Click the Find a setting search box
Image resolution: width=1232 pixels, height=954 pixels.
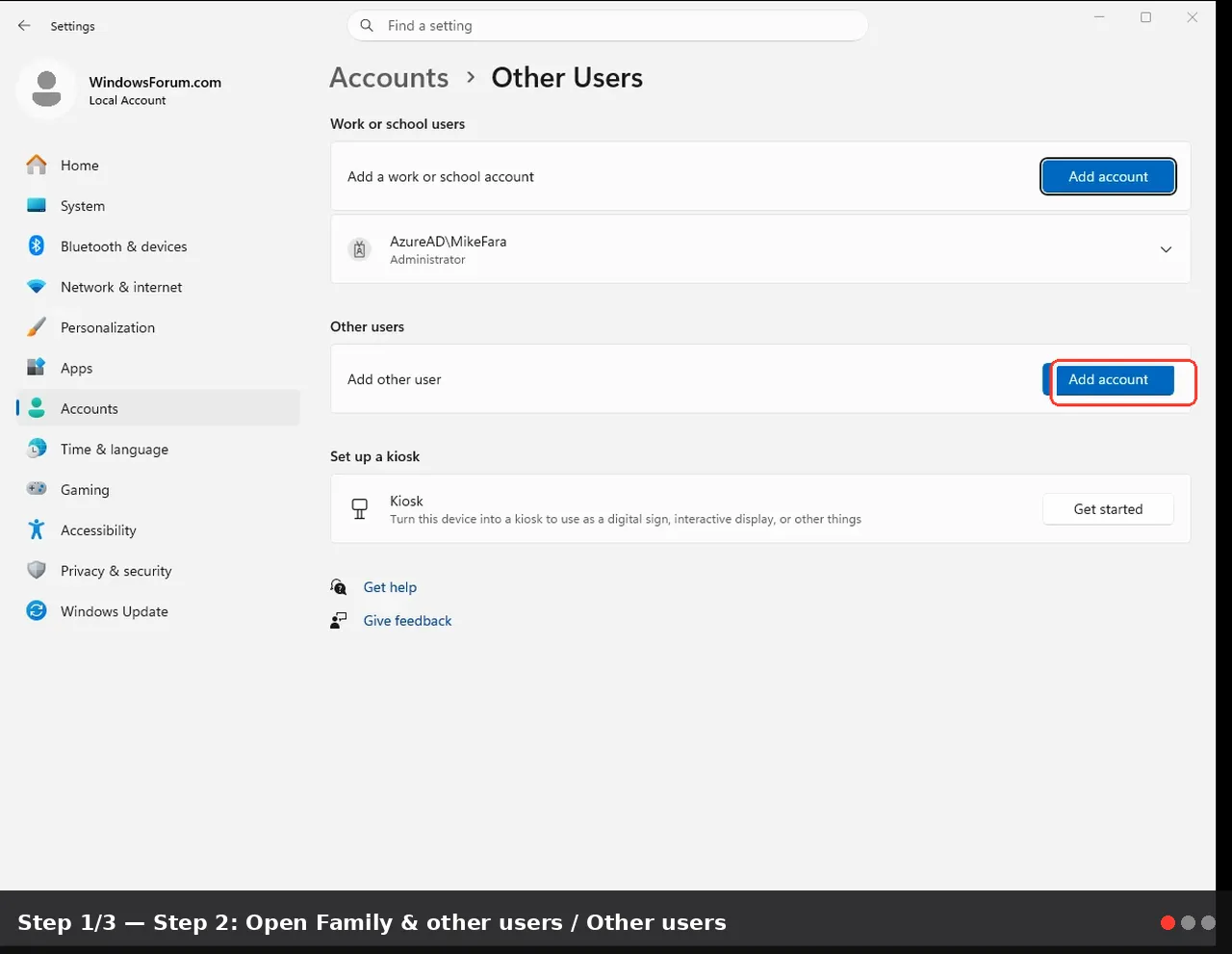tap(607, 26)
